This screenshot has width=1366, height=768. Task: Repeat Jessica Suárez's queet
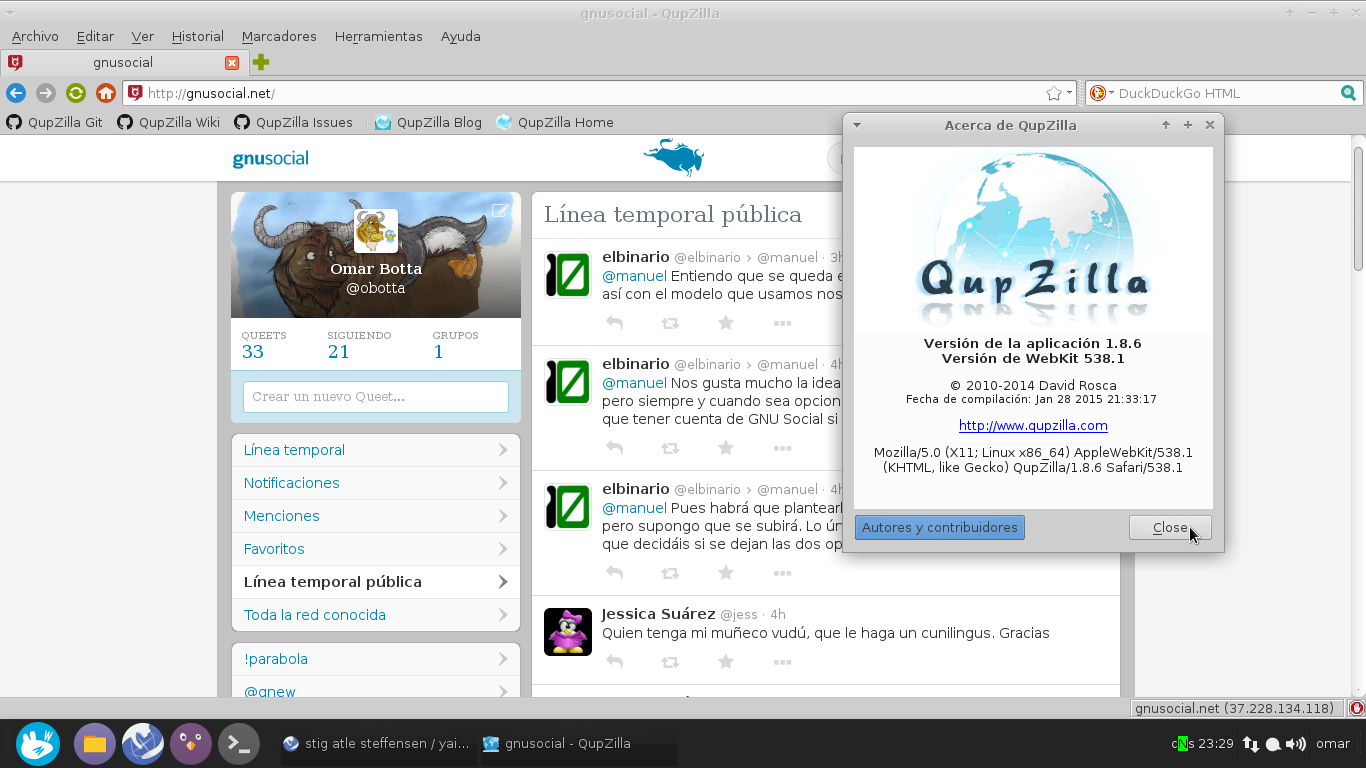[670, 662]
